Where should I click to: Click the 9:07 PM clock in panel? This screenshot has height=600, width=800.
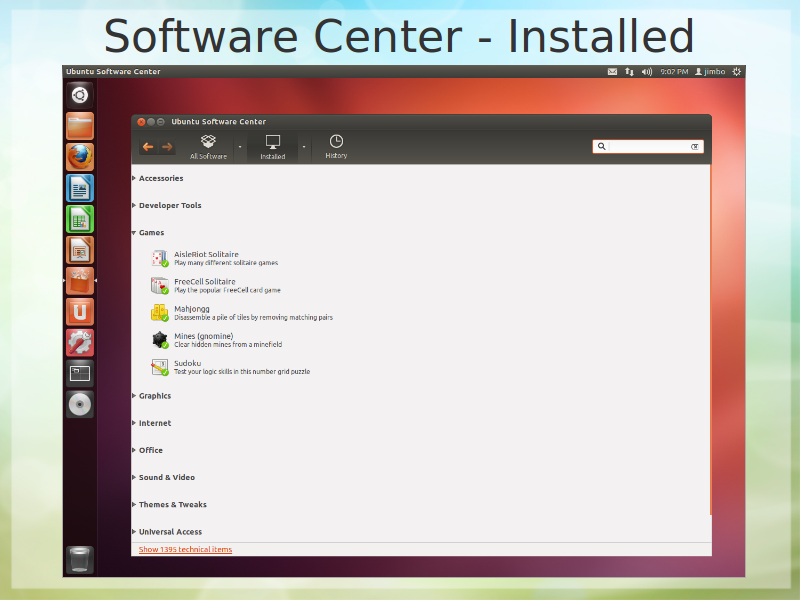pyautogui.click(x=674, y=72)
